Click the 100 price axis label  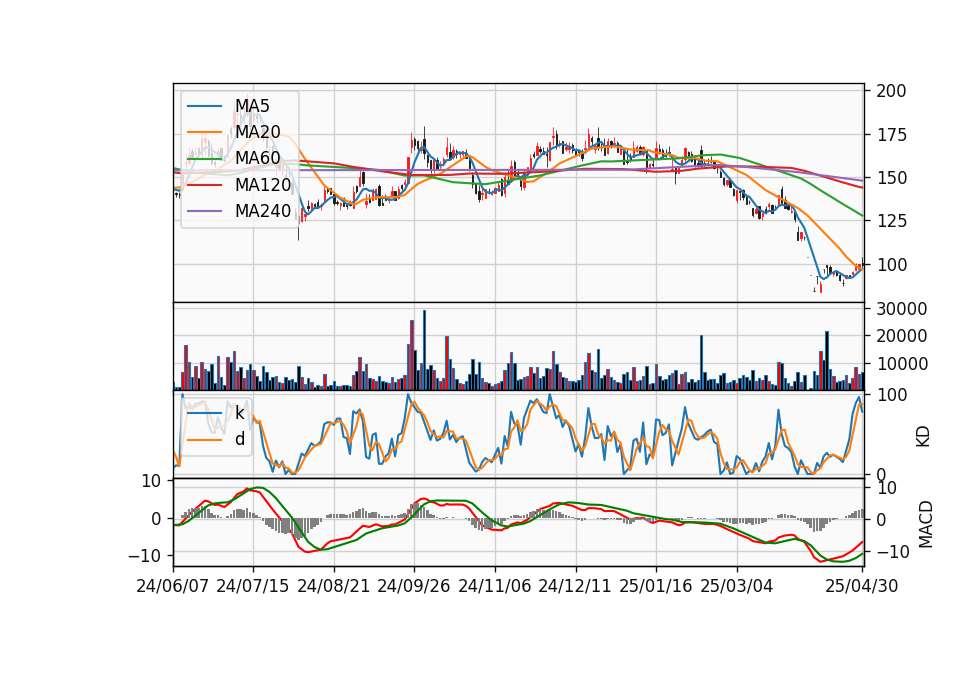point(891,265)
